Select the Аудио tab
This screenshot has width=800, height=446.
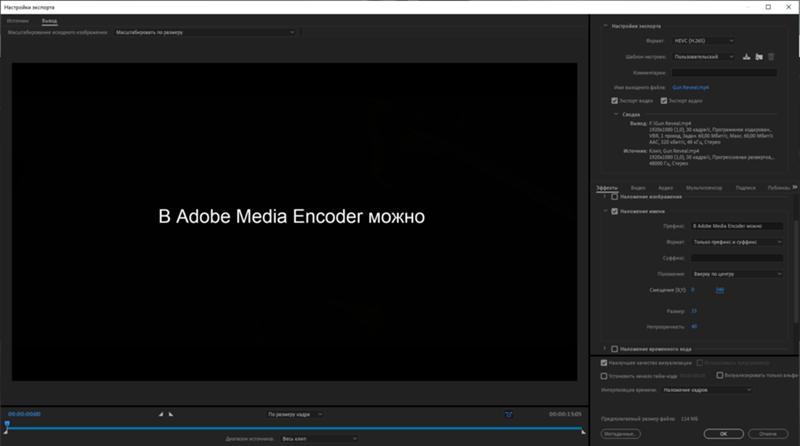coord(665,188)
